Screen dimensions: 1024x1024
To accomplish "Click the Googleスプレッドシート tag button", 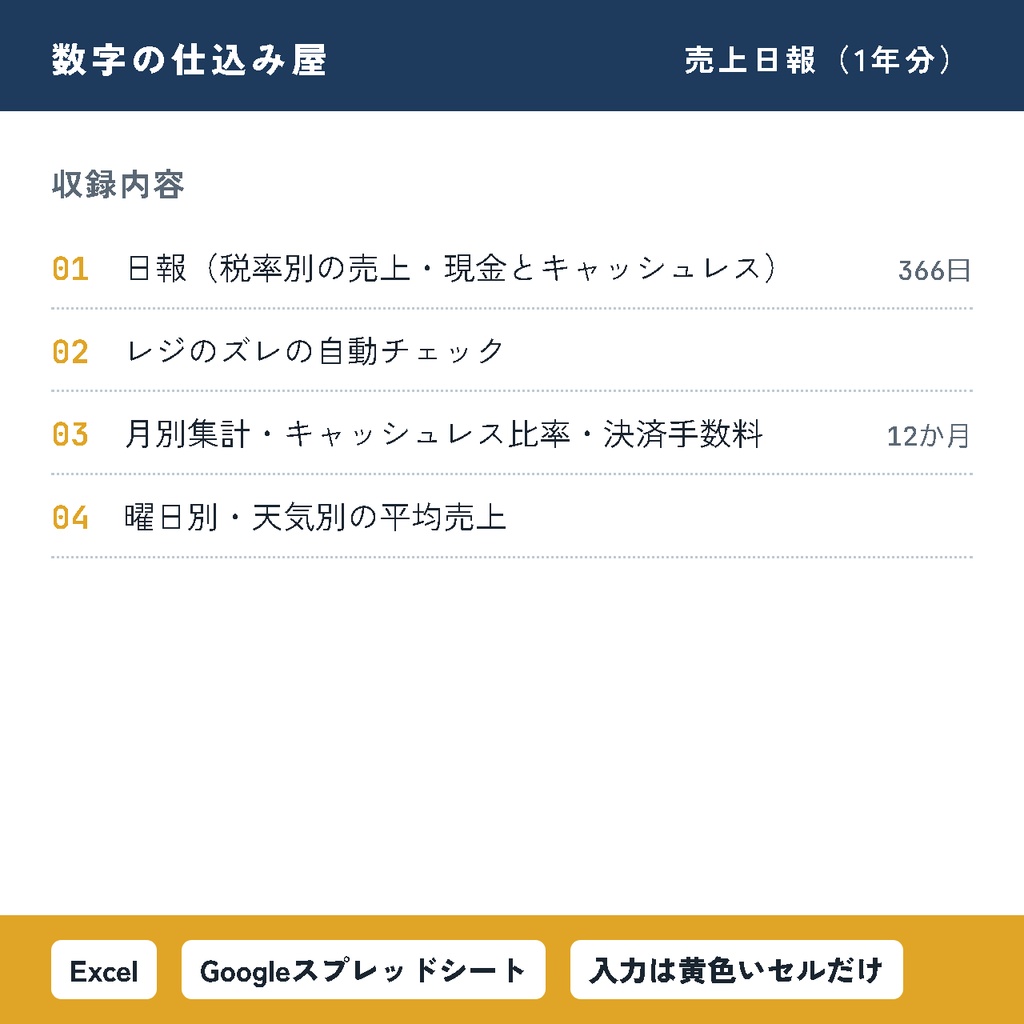I will click(x=363, y=970).
